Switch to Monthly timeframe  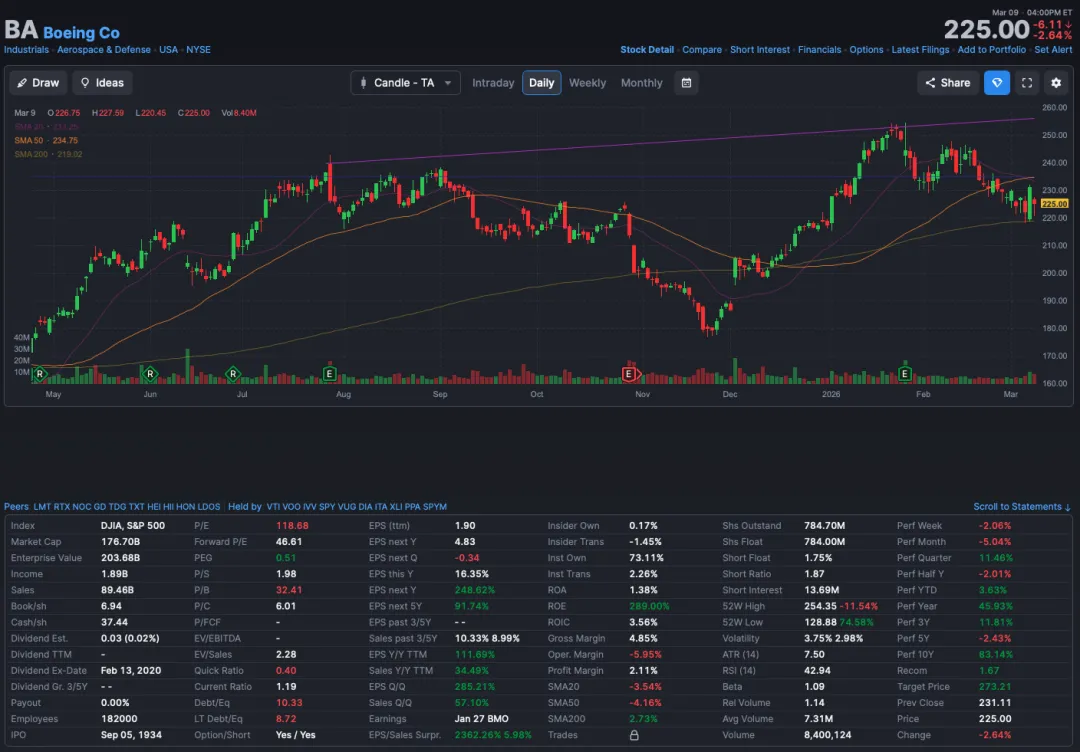click(x=641, y=83)
